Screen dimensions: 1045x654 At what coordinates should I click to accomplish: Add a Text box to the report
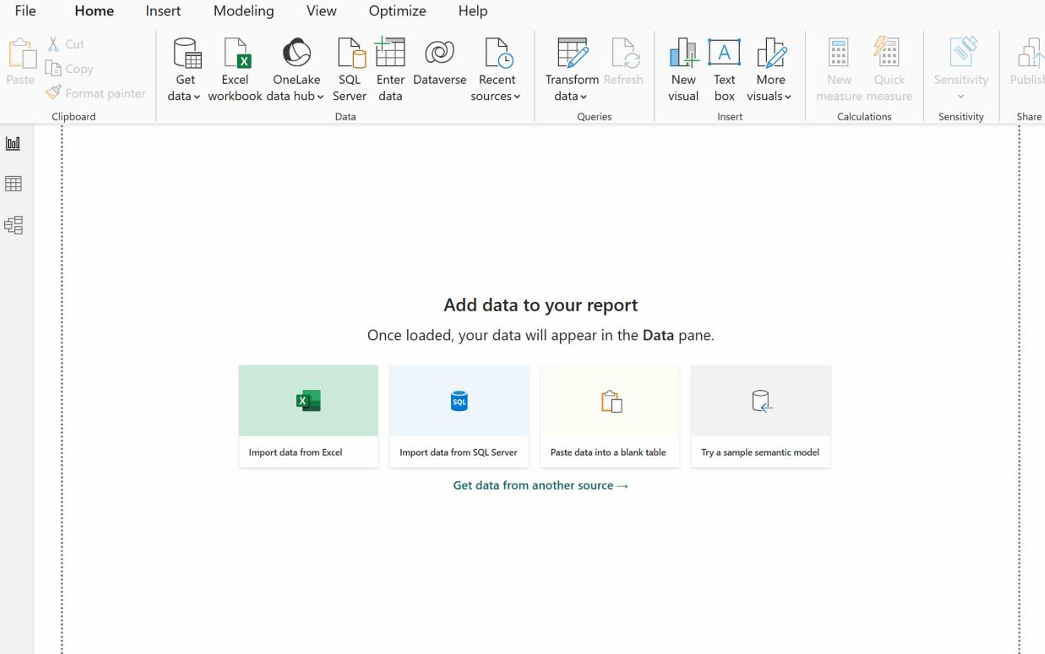[724, 70]
